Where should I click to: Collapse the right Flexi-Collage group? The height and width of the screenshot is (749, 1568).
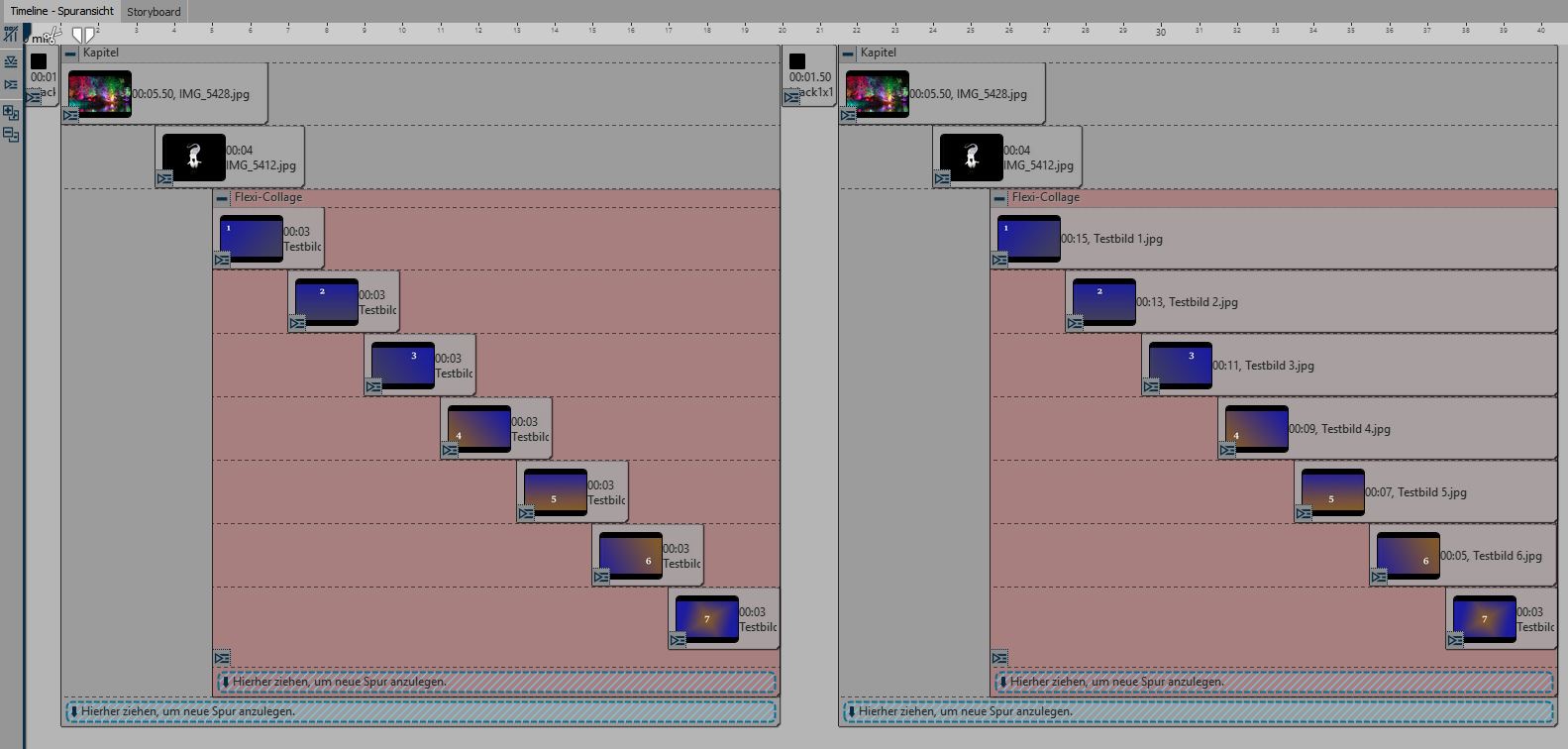tap(999, 198)
